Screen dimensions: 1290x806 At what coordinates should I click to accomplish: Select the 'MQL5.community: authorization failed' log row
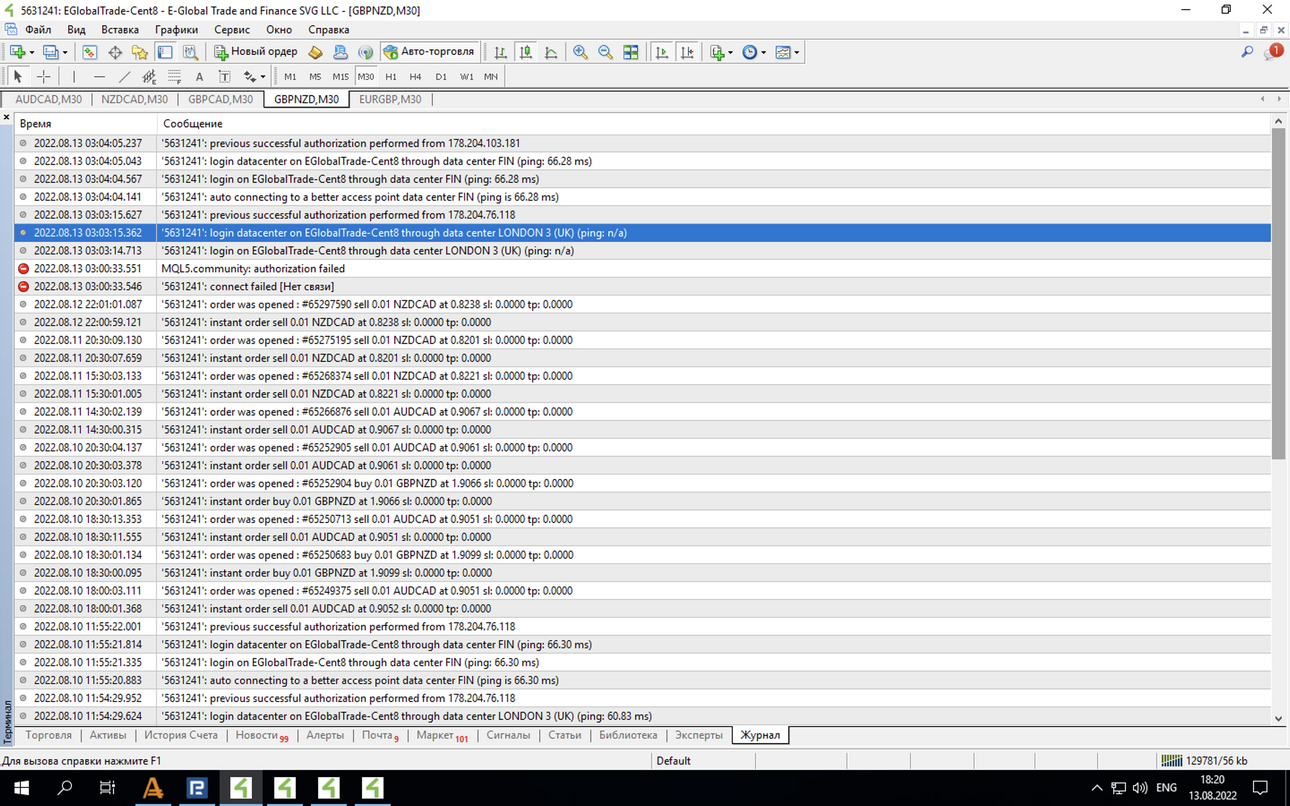click(643, 268)
